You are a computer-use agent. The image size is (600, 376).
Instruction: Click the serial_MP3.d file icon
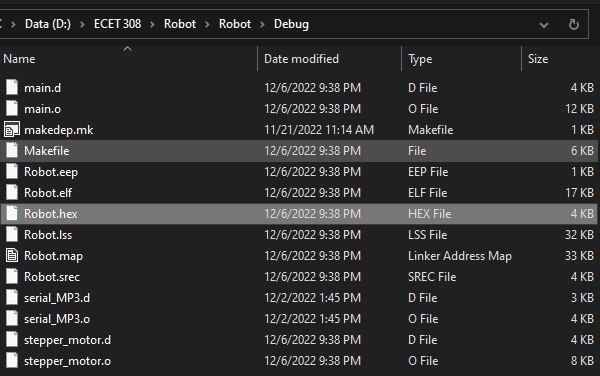[x=12, y=298]
